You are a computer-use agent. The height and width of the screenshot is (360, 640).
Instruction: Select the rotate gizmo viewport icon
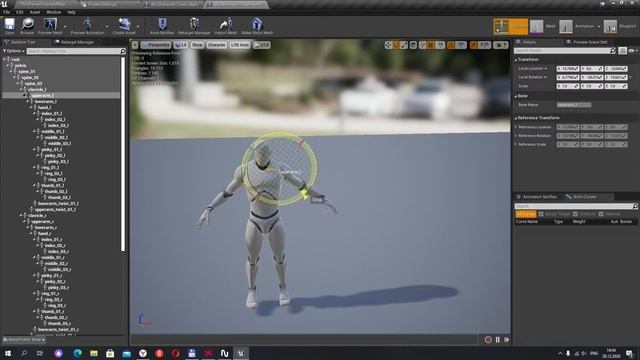tap(396, 45)
